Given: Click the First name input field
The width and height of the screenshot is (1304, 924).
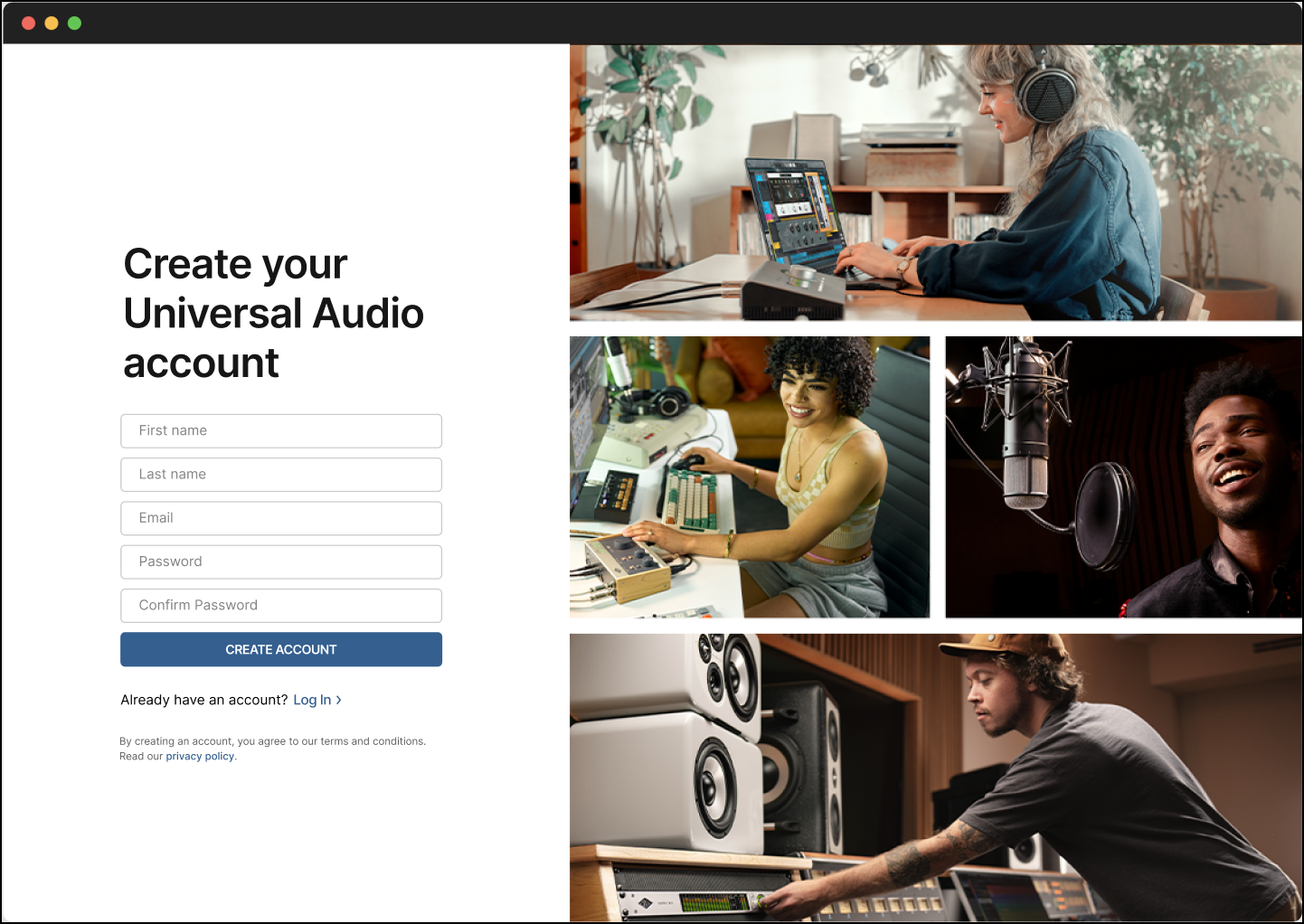Looking at the screenshot, I should tap(281, 431).
